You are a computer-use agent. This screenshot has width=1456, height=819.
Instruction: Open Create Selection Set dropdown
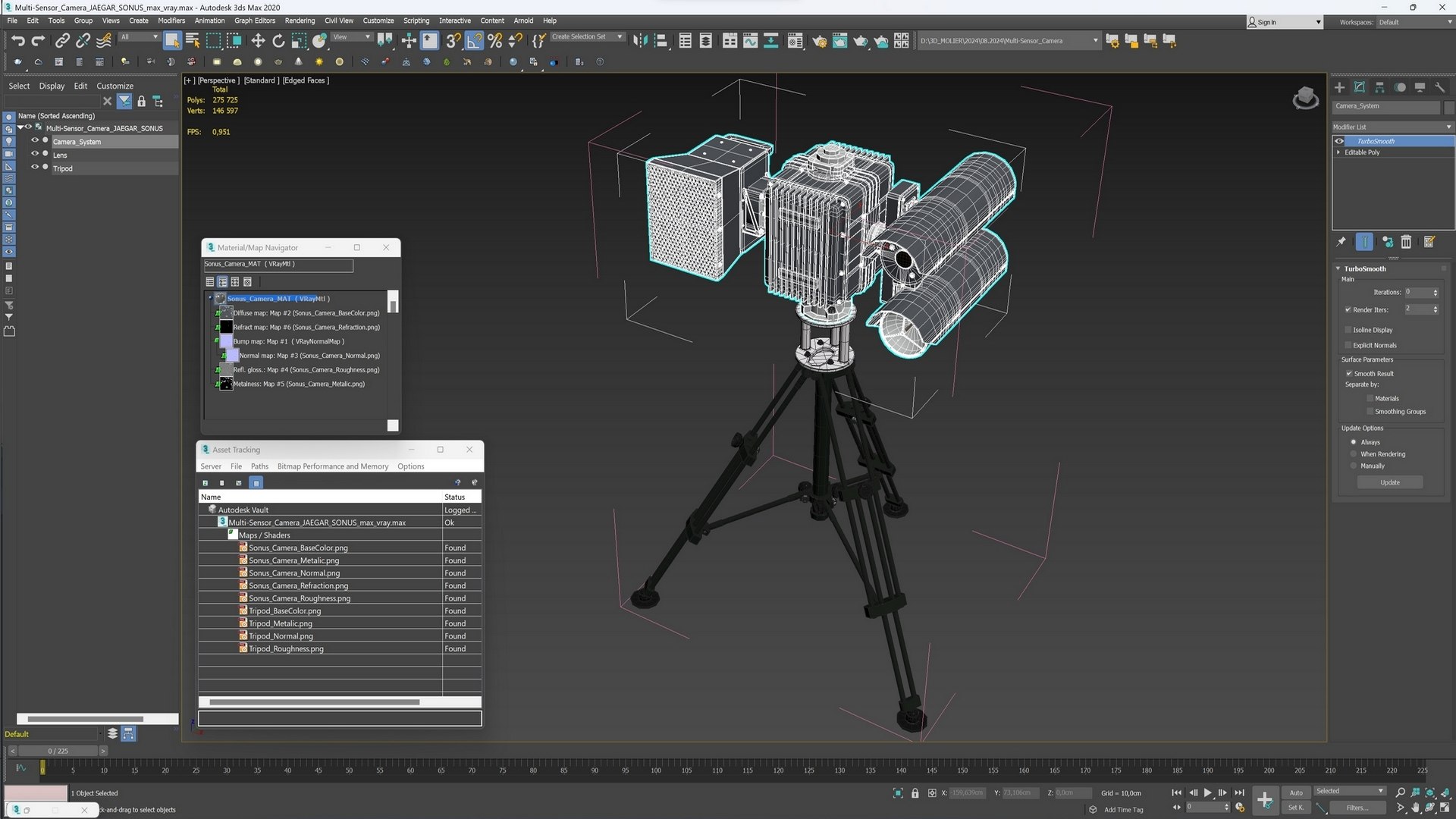pos(620,36)
